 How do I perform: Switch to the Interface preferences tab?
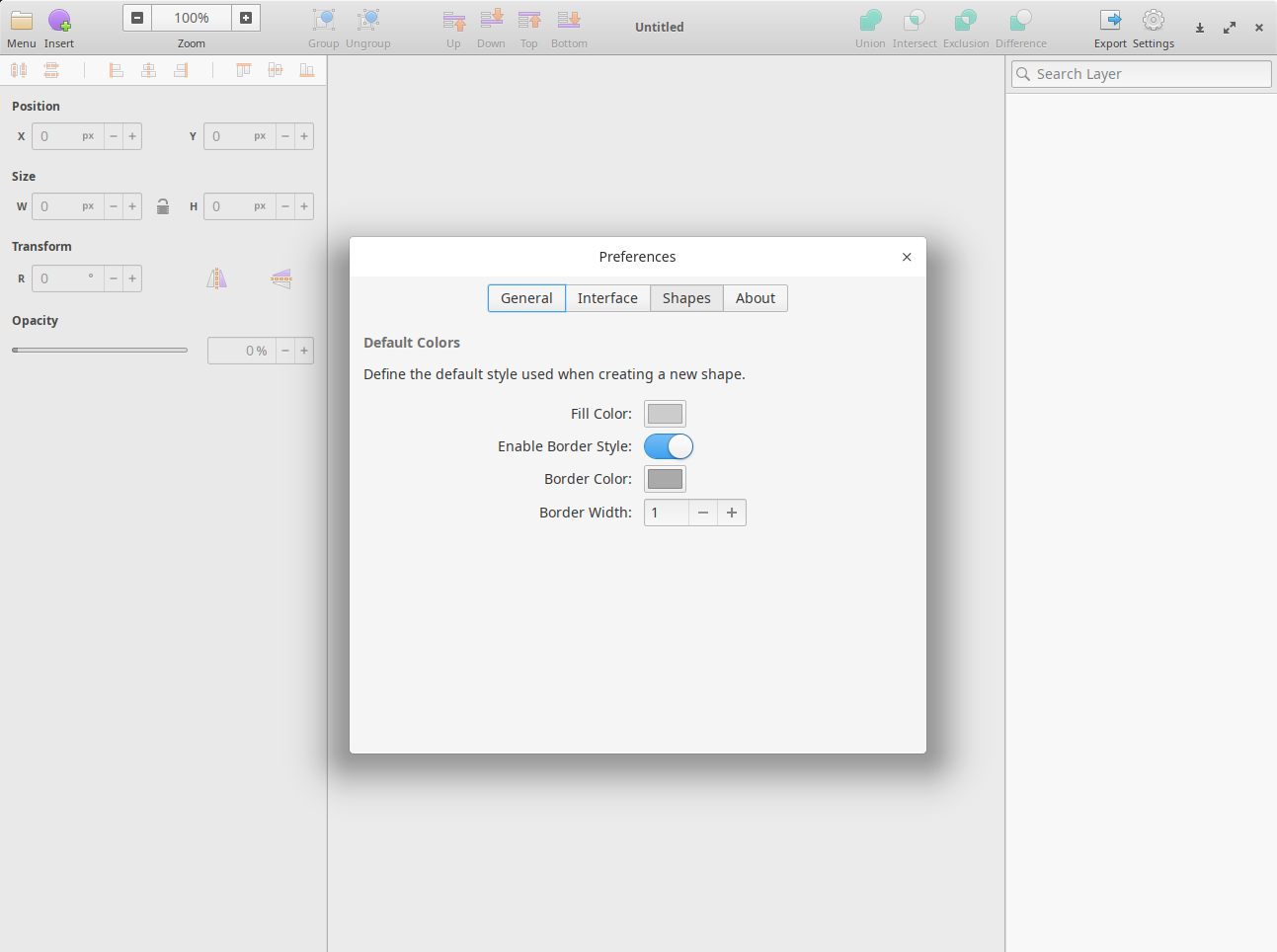pos(607,298)
